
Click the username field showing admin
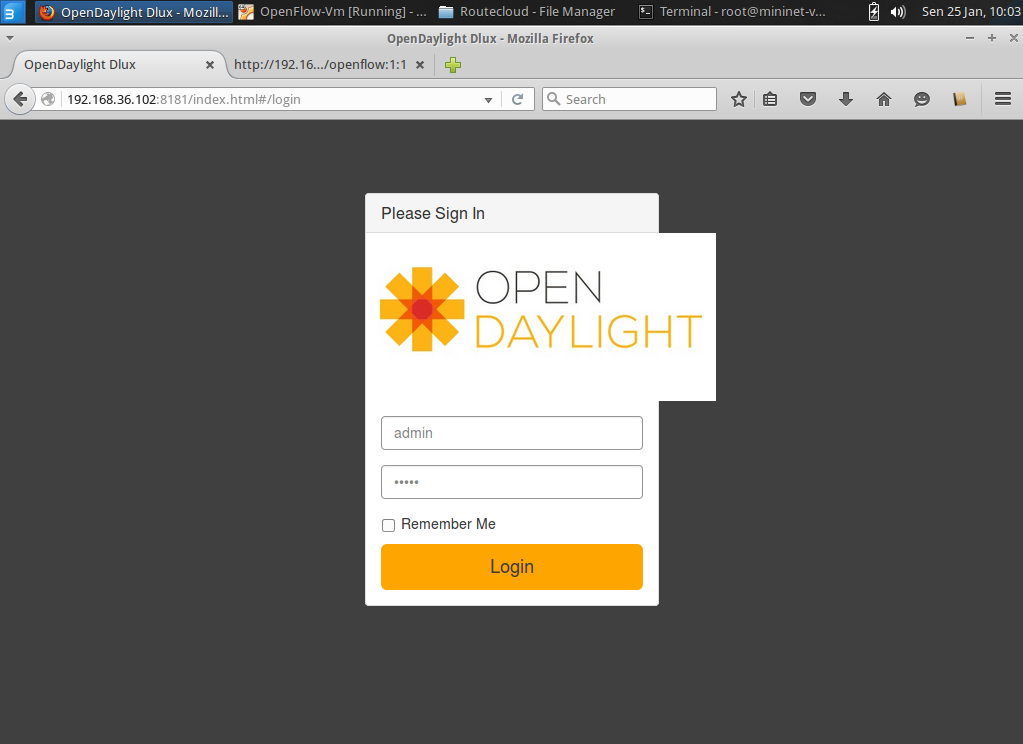click(512, 433)
